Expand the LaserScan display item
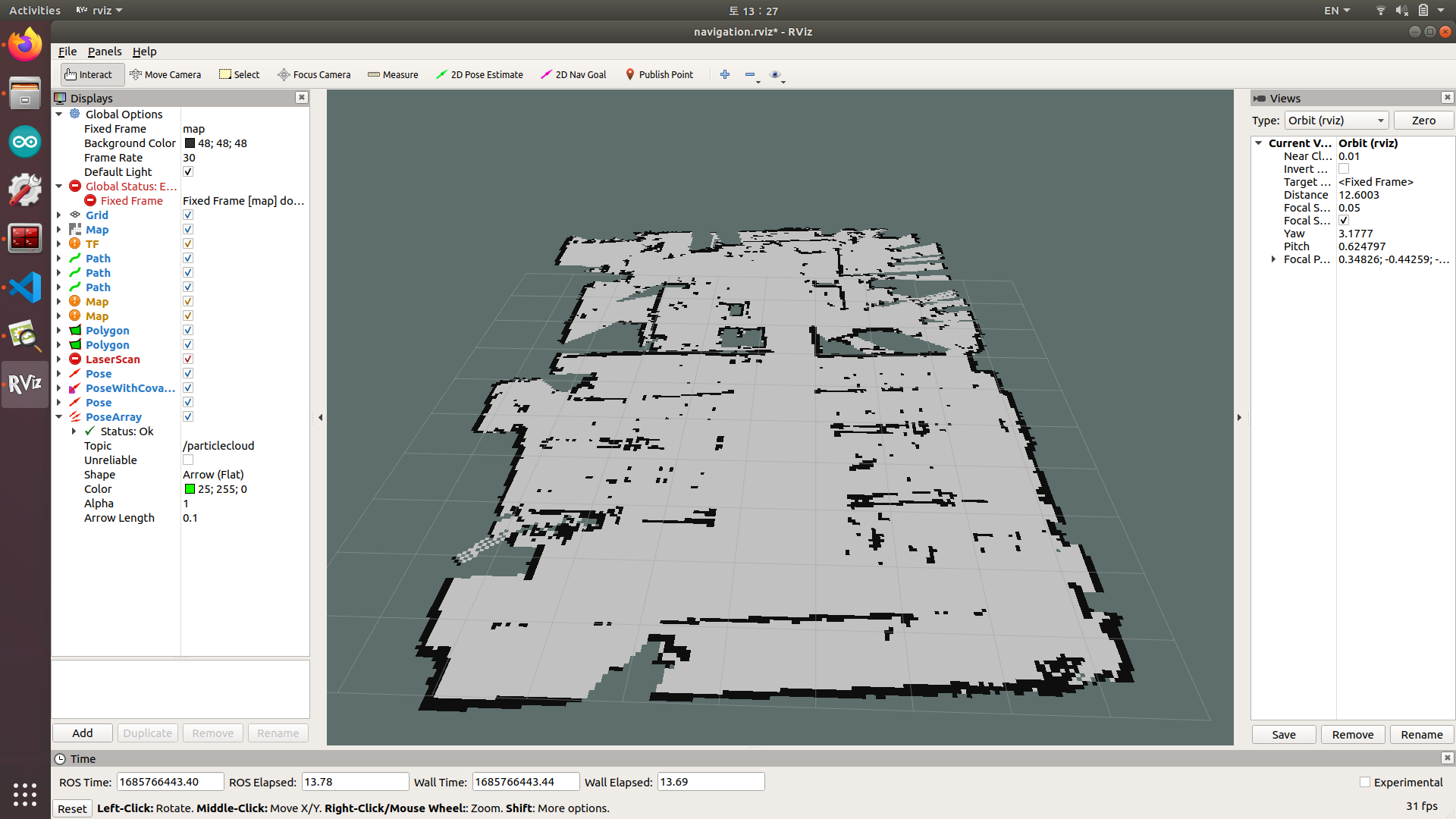1456x819 pixels. (x=59, y=359)
